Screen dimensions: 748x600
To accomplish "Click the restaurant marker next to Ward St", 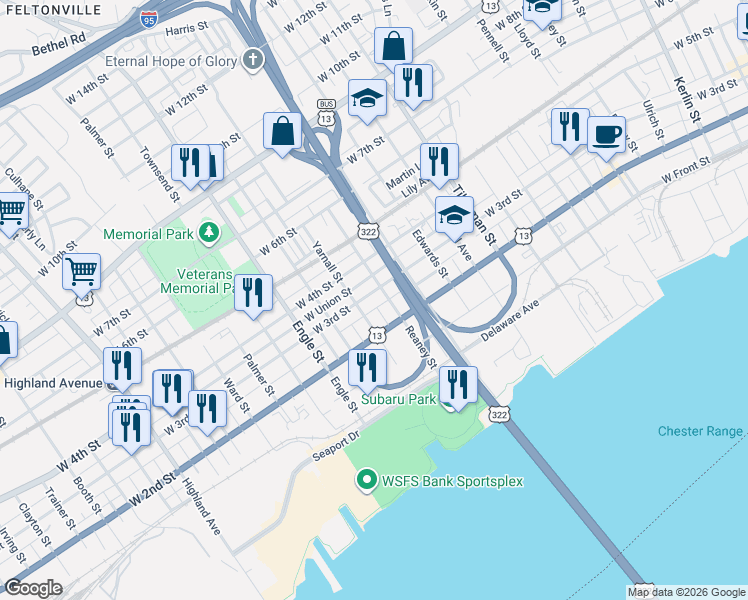I will 208,410.
